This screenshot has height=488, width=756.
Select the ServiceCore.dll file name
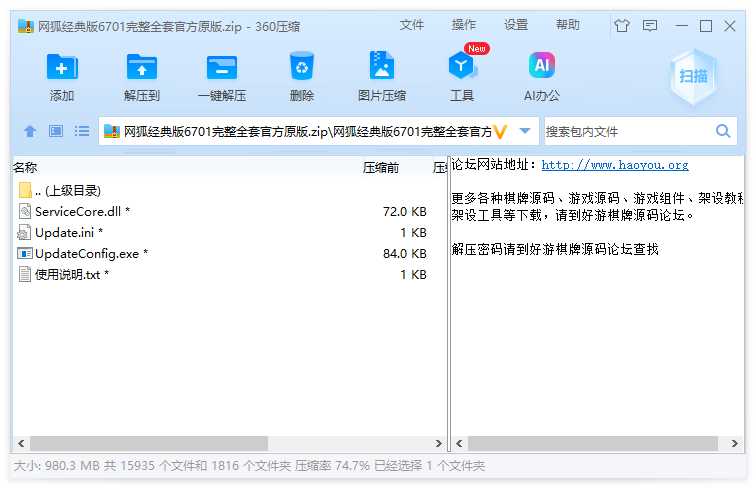tap(82, 211)
